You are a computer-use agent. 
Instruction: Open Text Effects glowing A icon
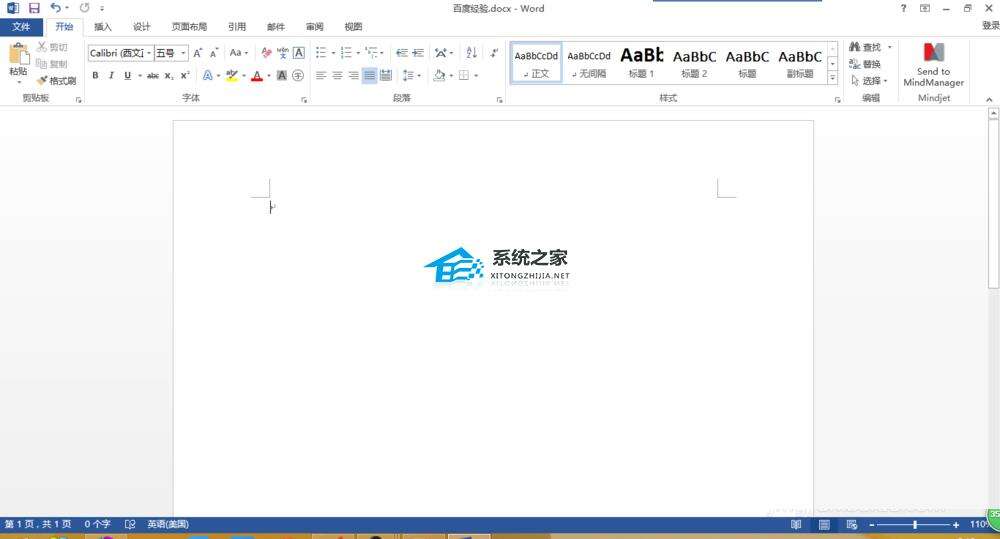208,75
